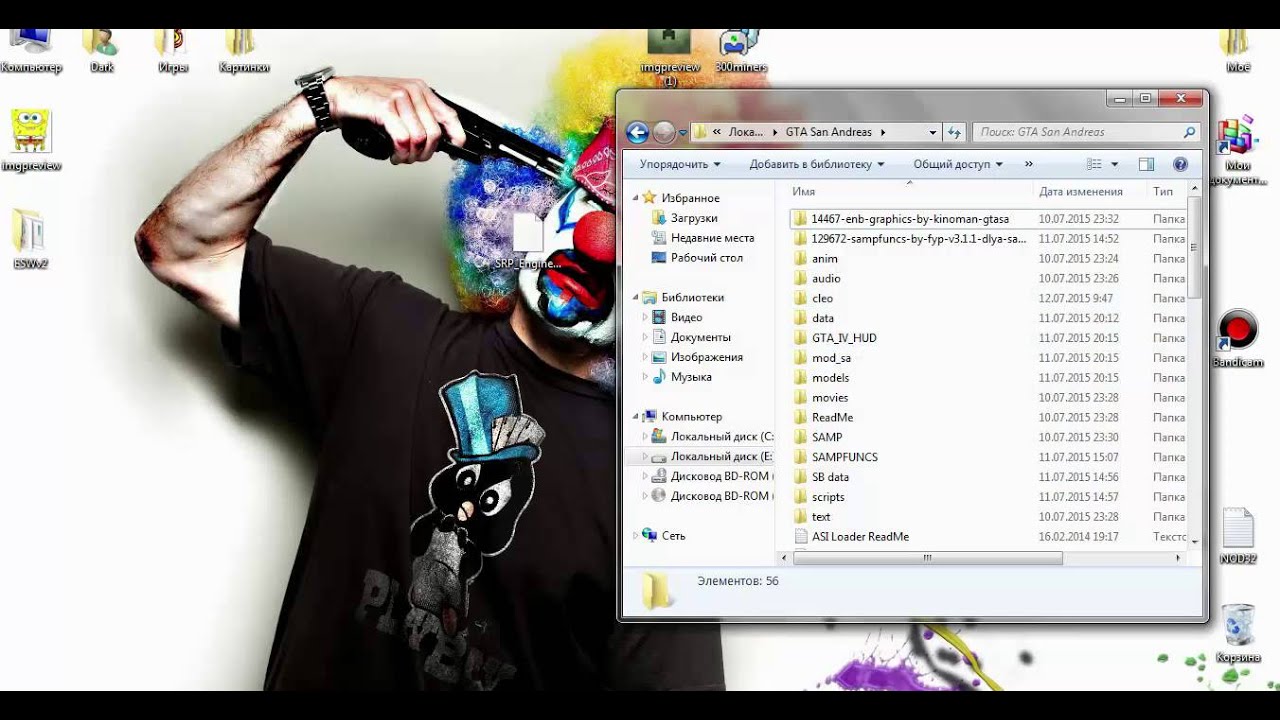Open the Игры folder on desktop
The height and width of the screenshot is (720, 1280).
[173, 50]
